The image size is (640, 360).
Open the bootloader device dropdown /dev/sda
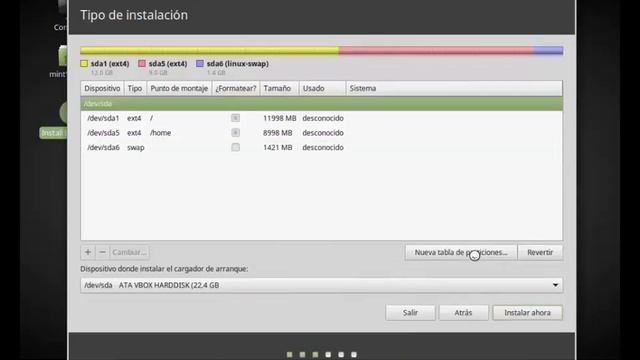pyautogui.click(x=322, y=285)
